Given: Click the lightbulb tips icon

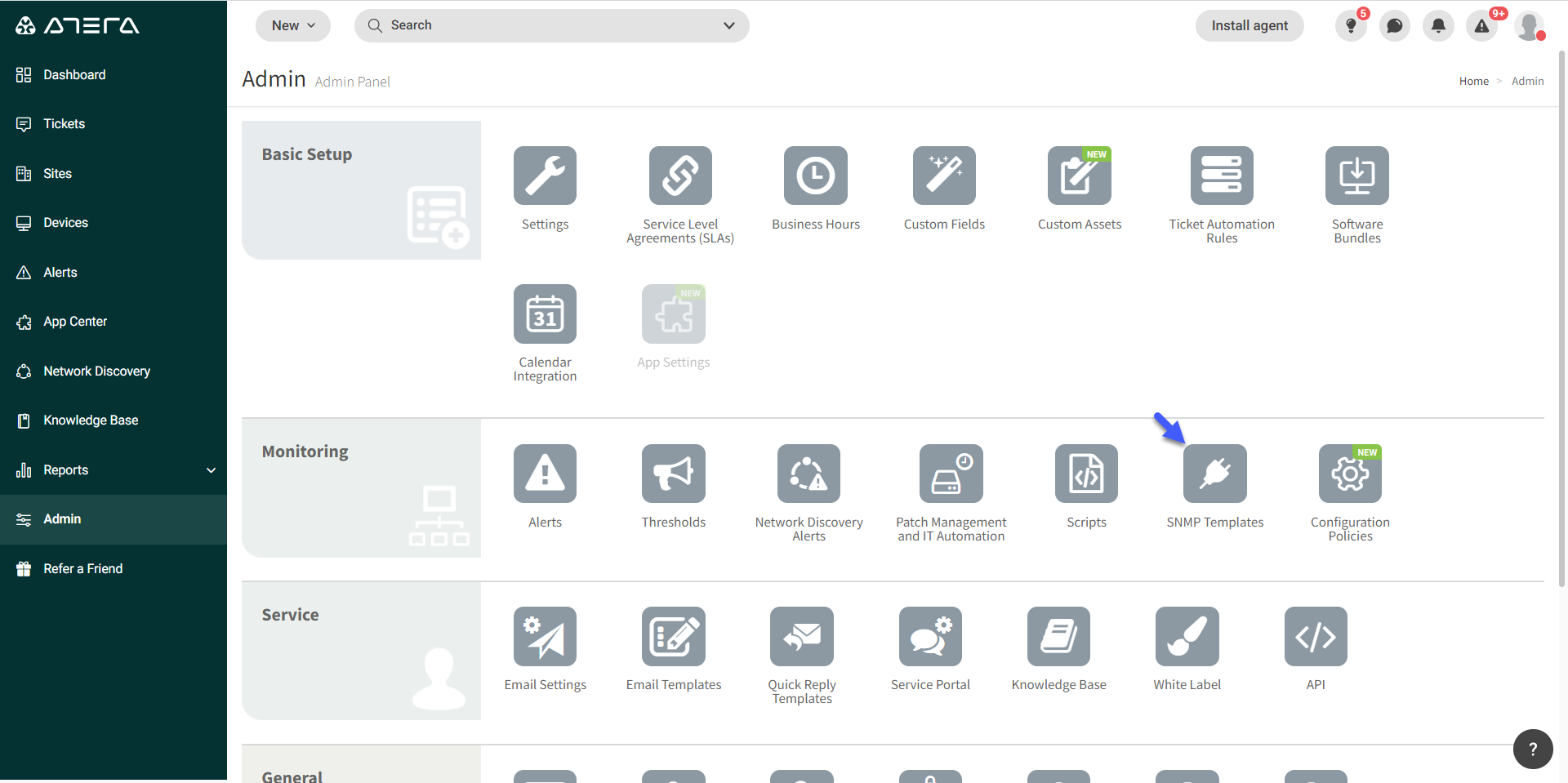Looking at the screenshot, I should coord(1351,26).
